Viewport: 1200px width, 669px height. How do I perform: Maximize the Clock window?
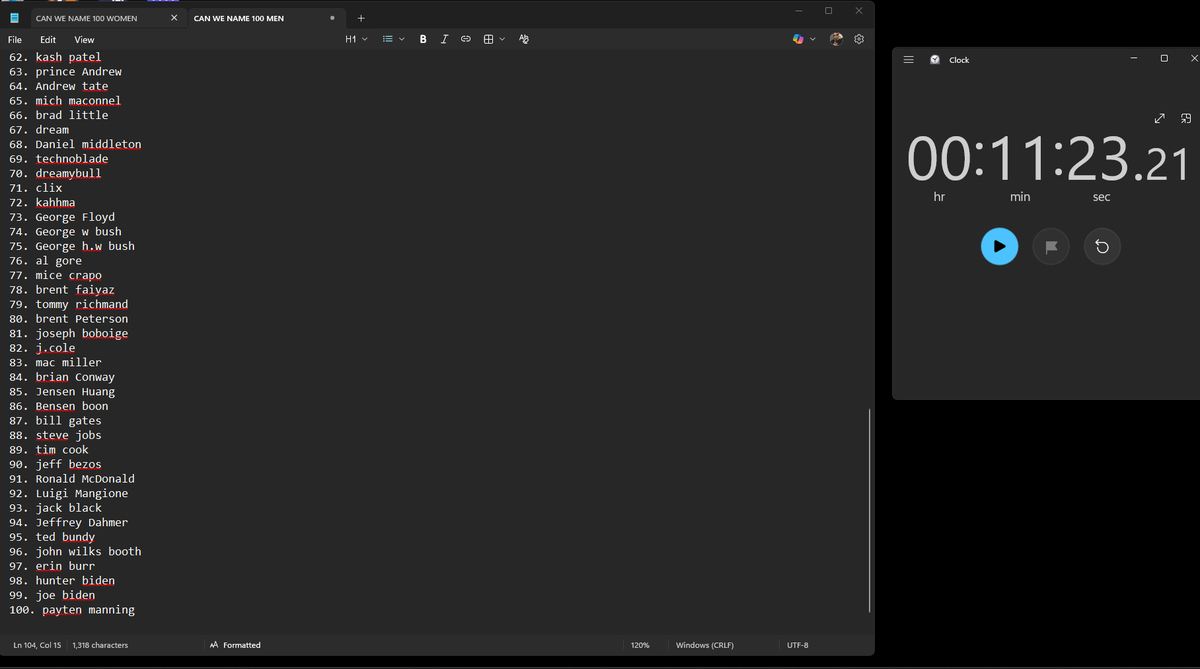pyautogui.click(x=1164, y=59)
